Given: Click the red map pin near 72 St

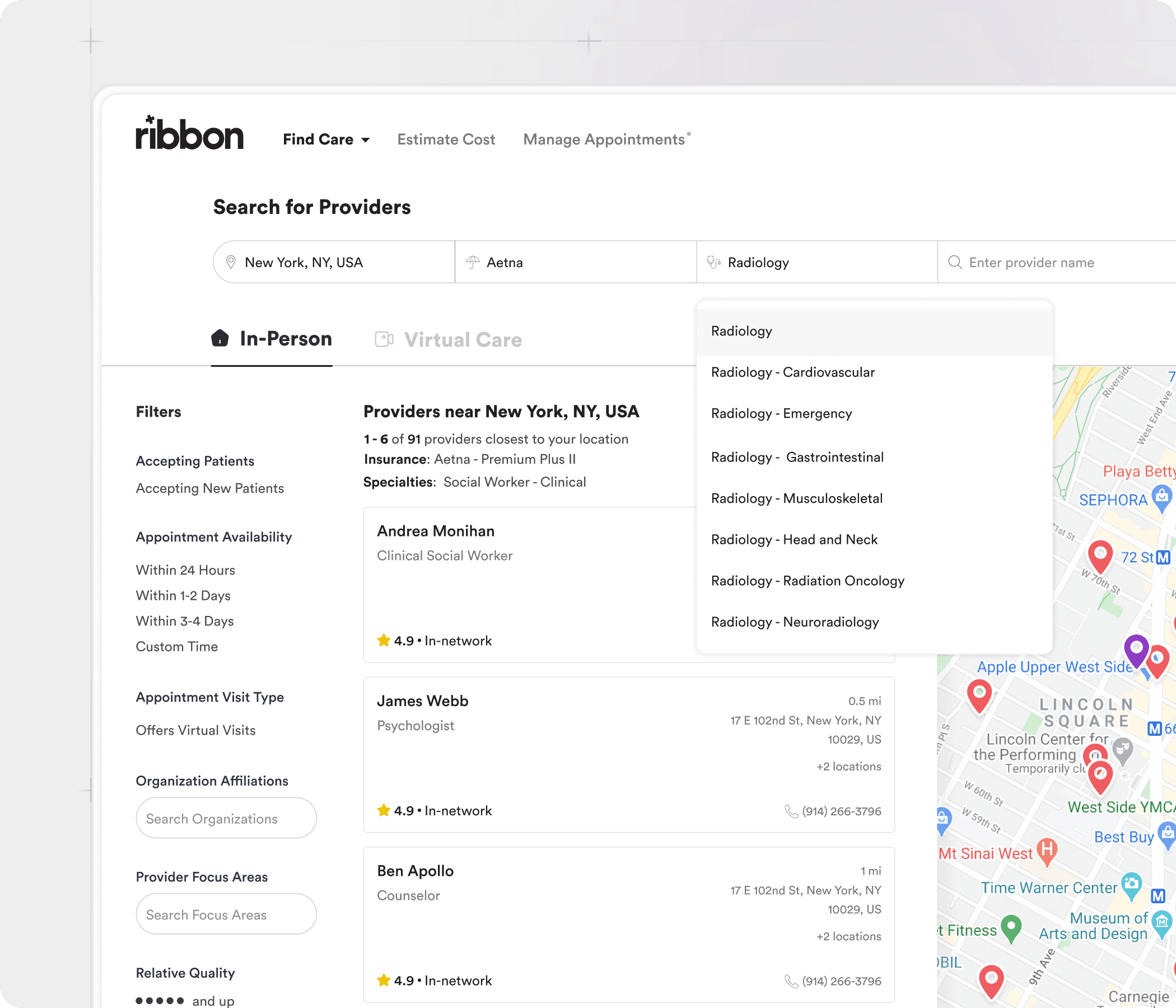Looking at the screenshot, I should [x=1100, y=557].
